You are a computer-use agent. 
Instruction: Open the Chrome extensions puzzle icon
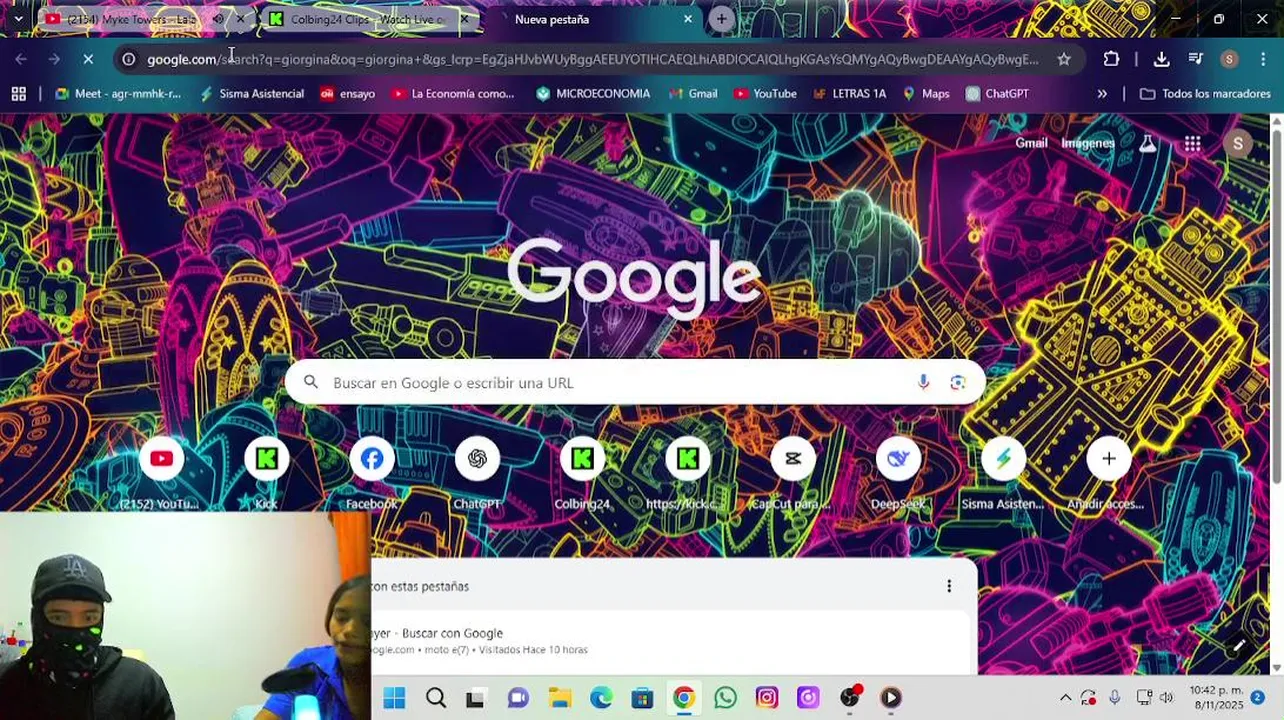point(1111,59)
